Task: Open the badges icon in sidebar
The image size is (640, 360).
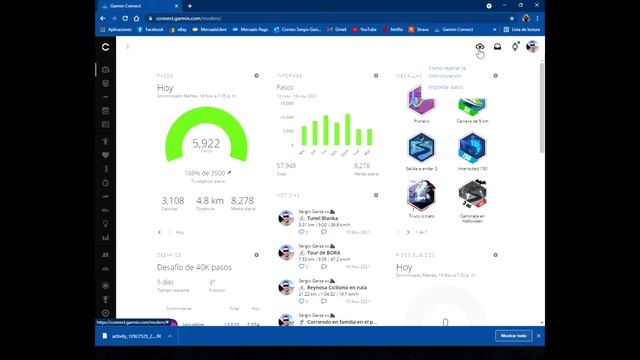Action: pos(105,286)
